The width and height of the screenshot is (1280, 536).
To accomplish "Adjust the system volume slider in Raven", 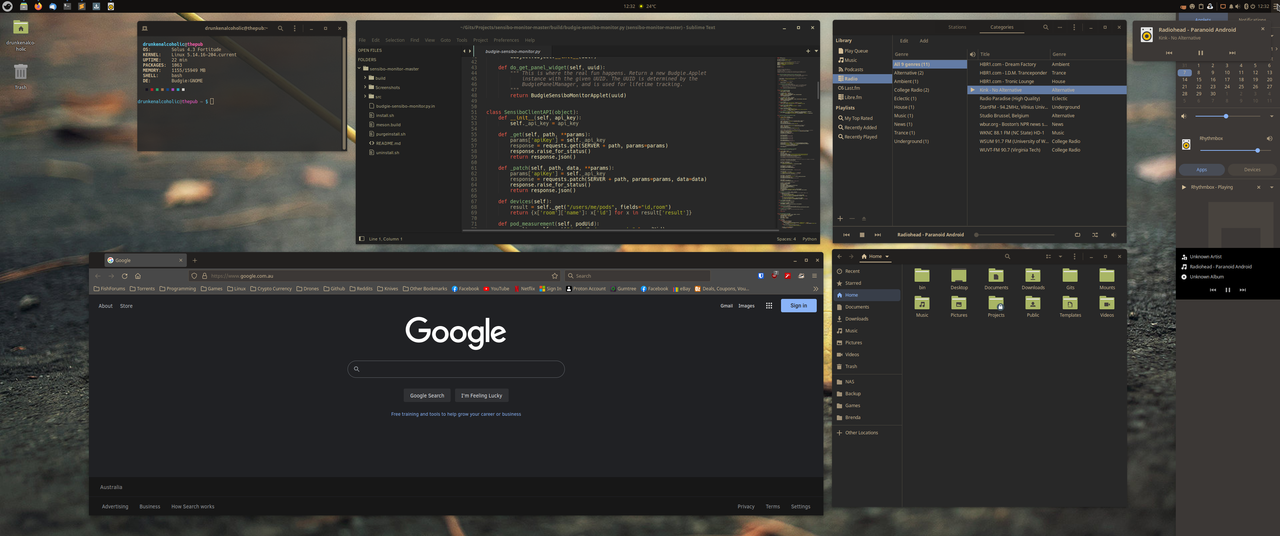I will click(1227, 116).
